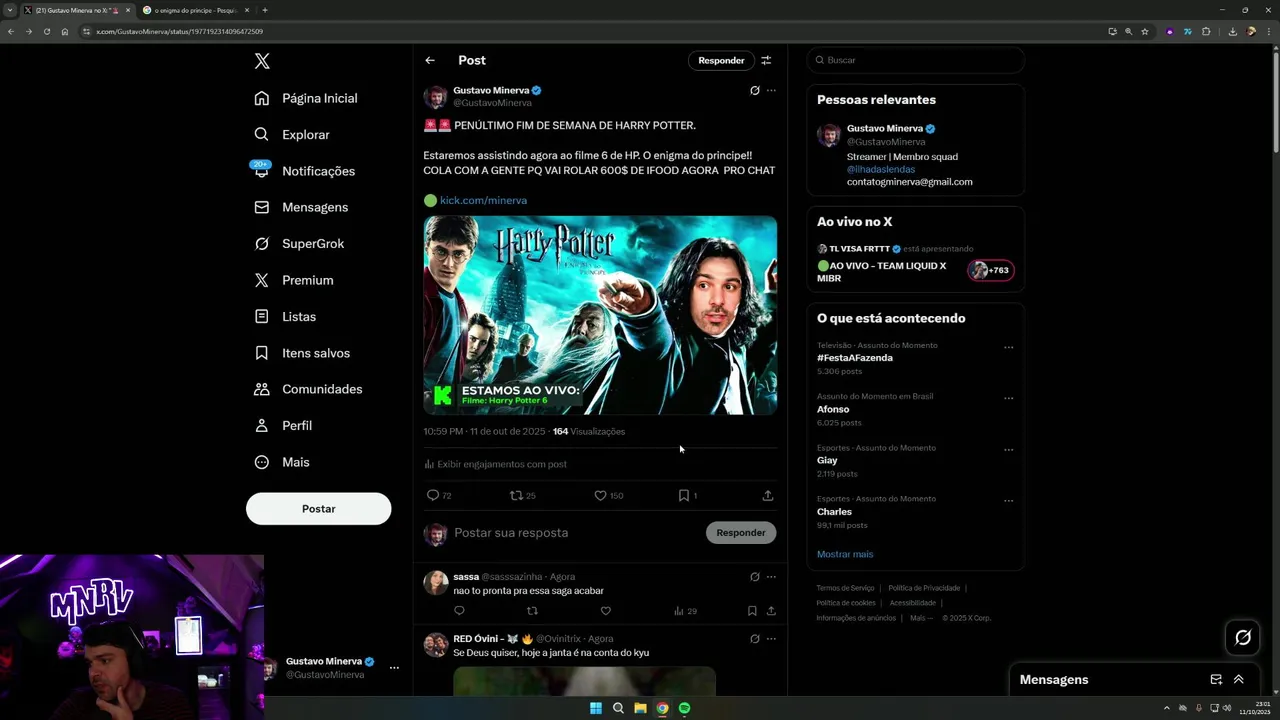The height and width of the screenshot is (720, 1280).
Task: Expand the Mais menu
Action: click(282, 462)
